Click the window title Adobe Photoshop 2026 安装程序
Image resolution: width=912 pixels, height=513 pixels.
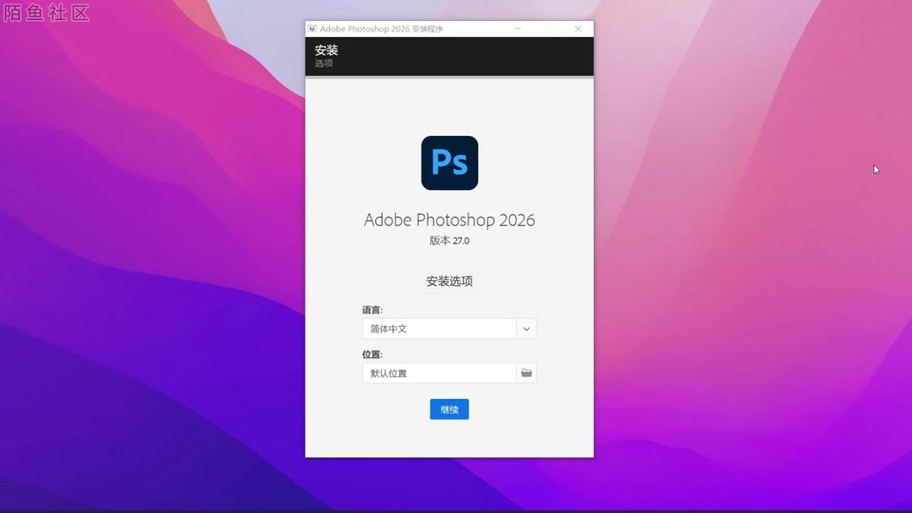click(381, 29)
